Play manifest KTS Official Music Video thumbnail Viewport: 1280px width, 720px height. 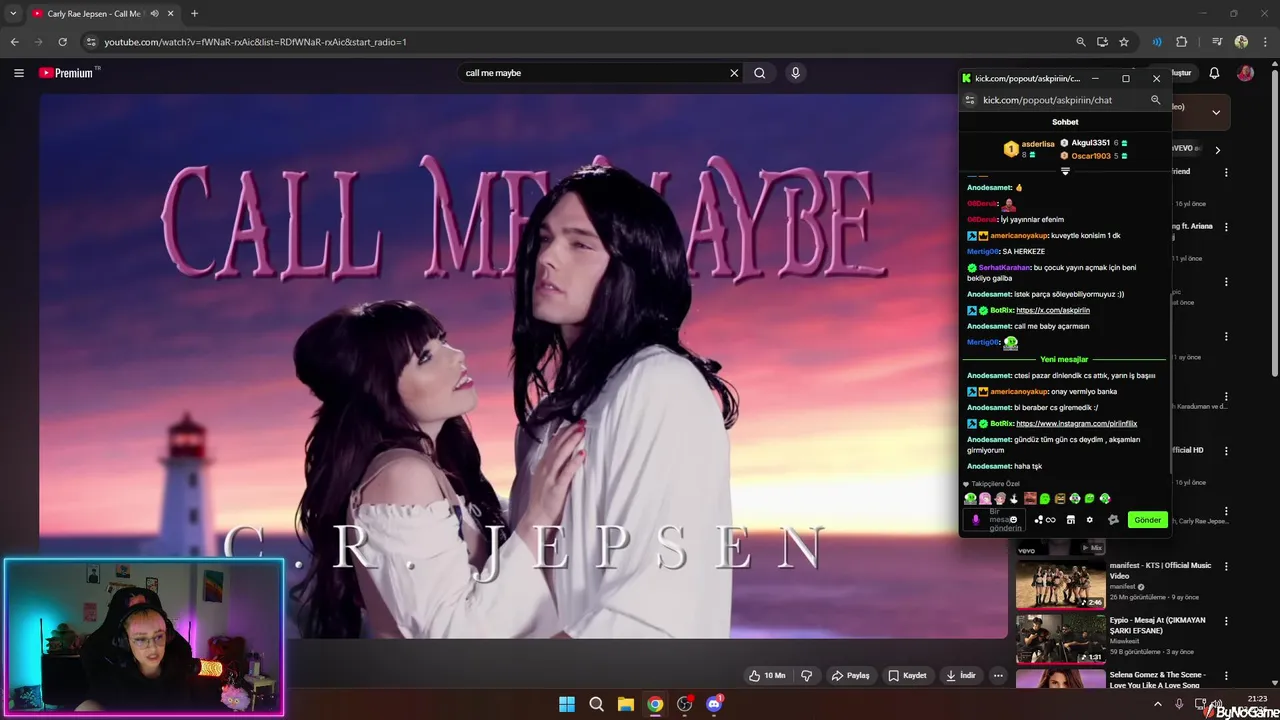pyautogui.click(x=1061, y=584)
